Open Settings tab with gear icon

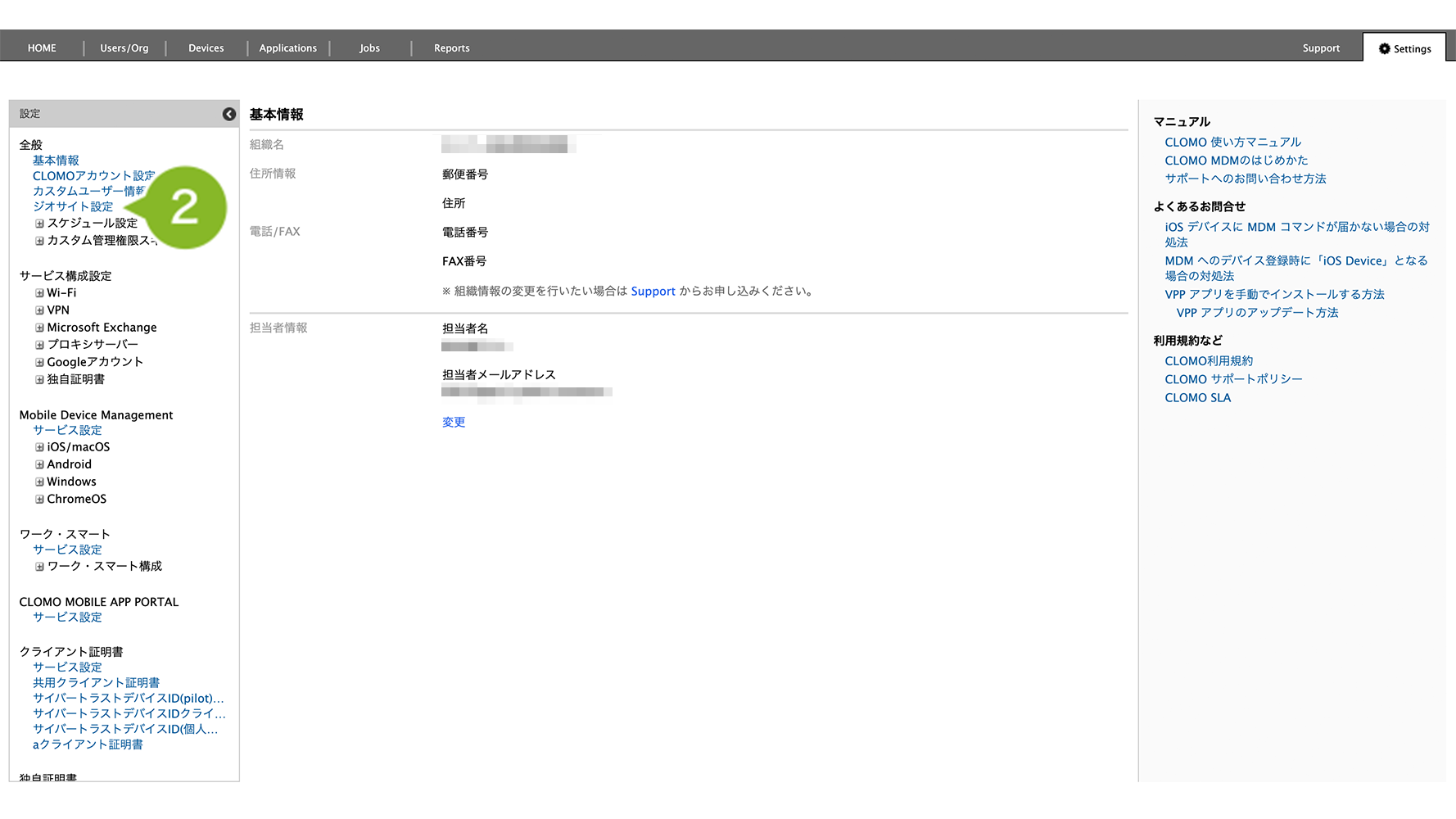pos(1404,48)
